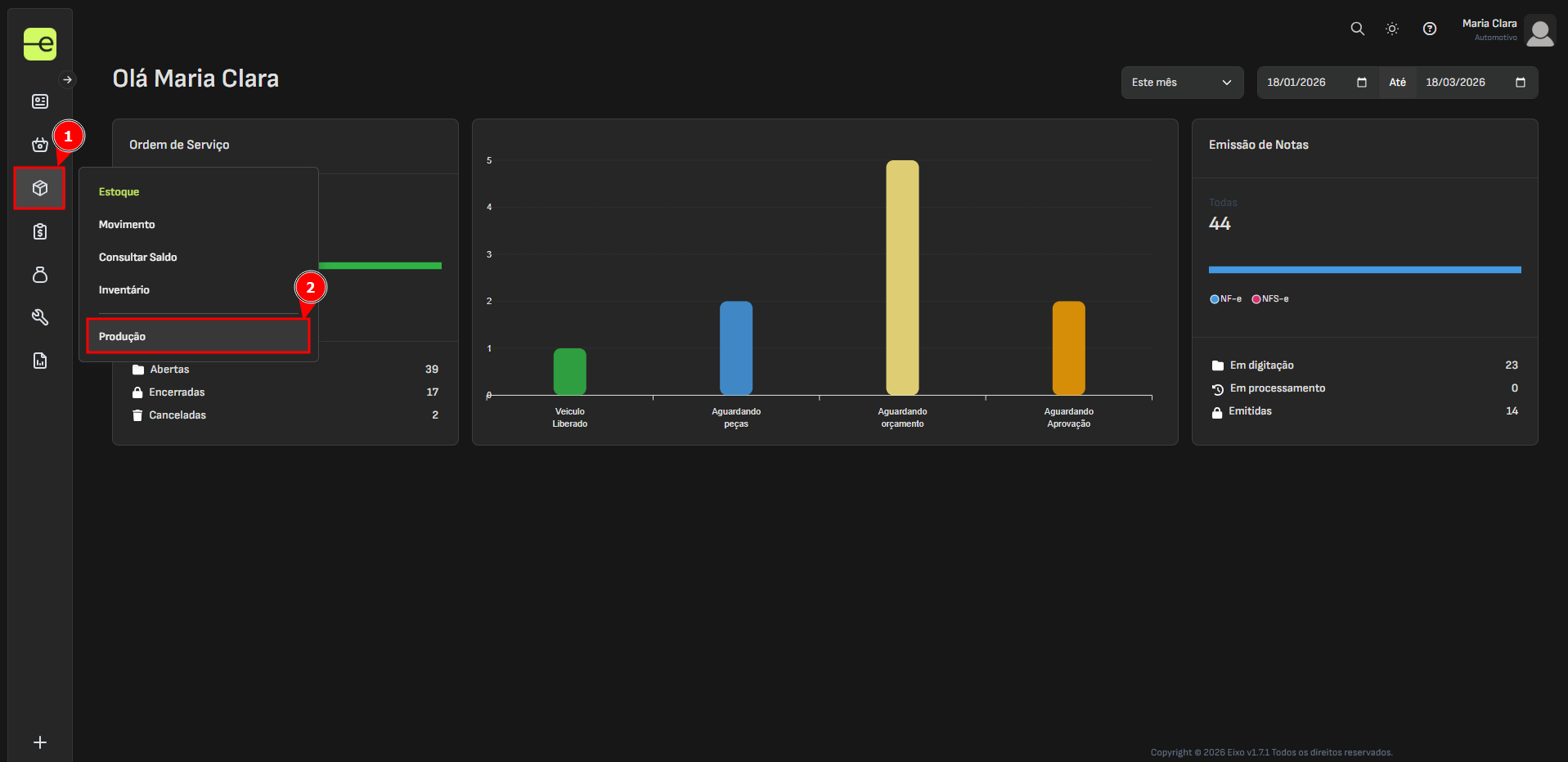Choose Consultar Saldo menu item

[x=138, y=257]
